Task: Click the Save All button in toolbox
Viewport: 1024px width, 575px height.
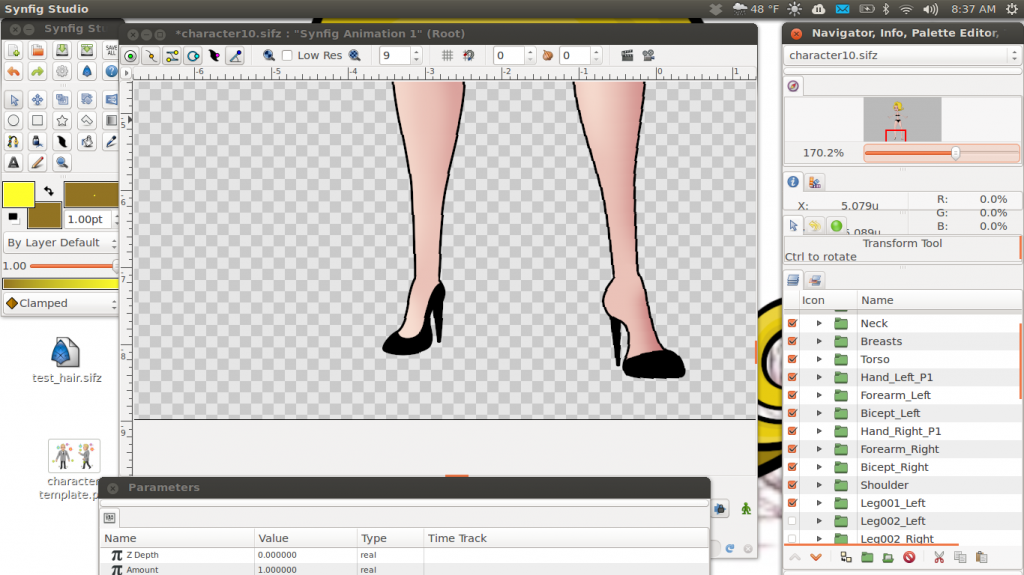Action: tap(111, 51)
